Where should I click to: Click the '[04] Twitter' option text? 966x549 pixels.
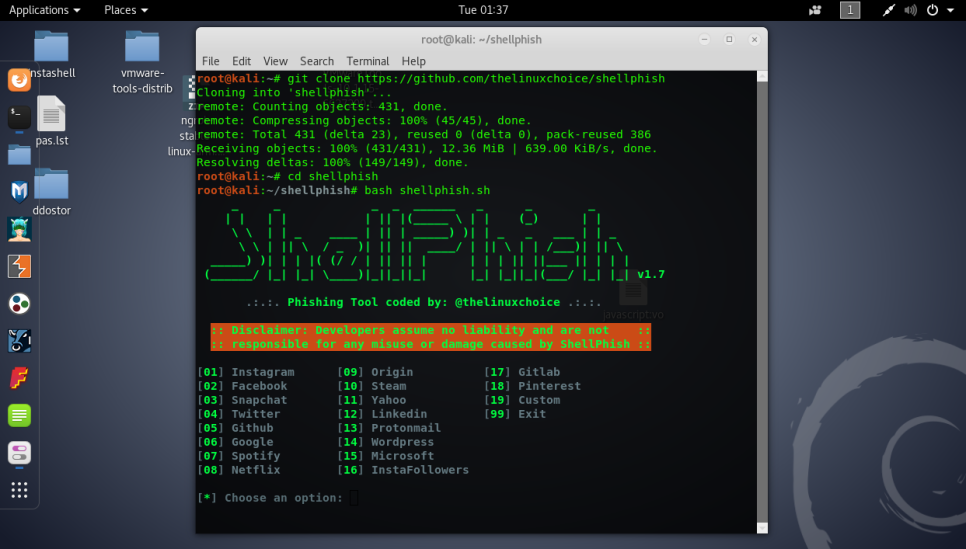pos(239,414)
